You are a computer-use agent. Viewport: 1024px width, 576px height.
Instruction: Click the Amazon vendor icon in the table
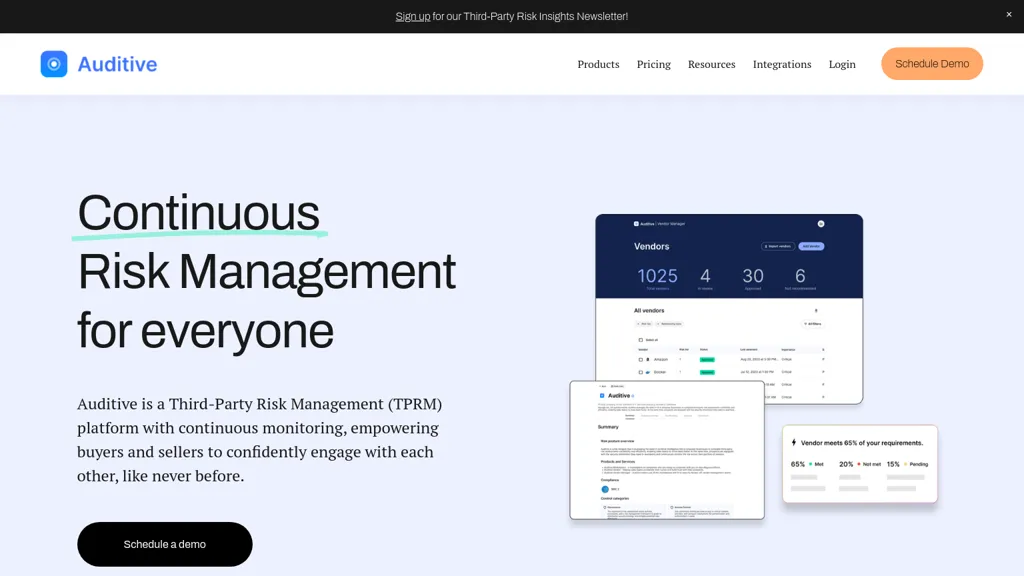coord(648,359)
